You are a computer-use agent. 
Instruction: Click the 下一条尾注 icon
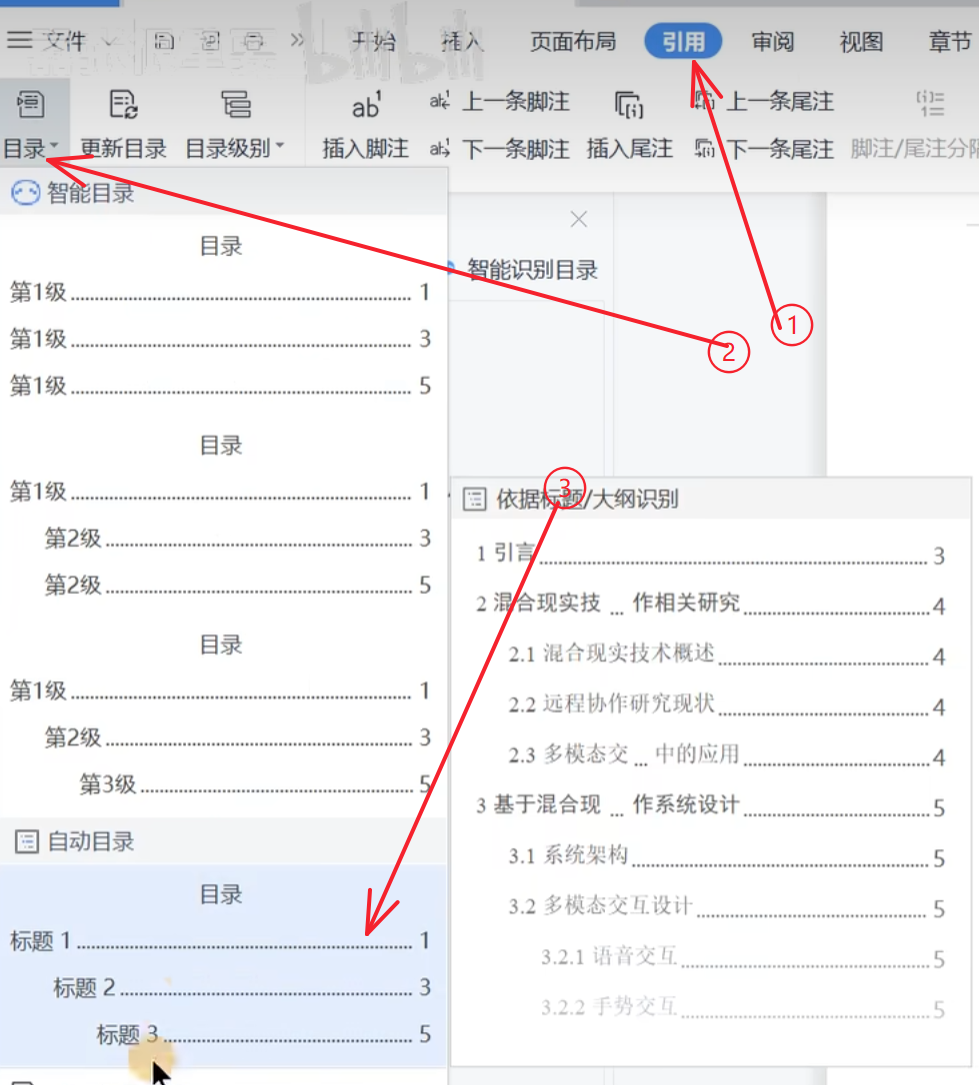pos(704,148)
